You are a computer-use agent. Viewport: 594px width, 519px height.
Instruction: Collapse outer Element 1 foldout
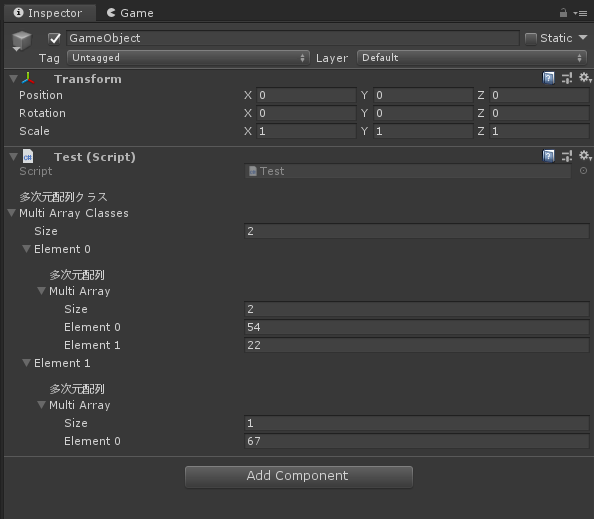(27, 363)
